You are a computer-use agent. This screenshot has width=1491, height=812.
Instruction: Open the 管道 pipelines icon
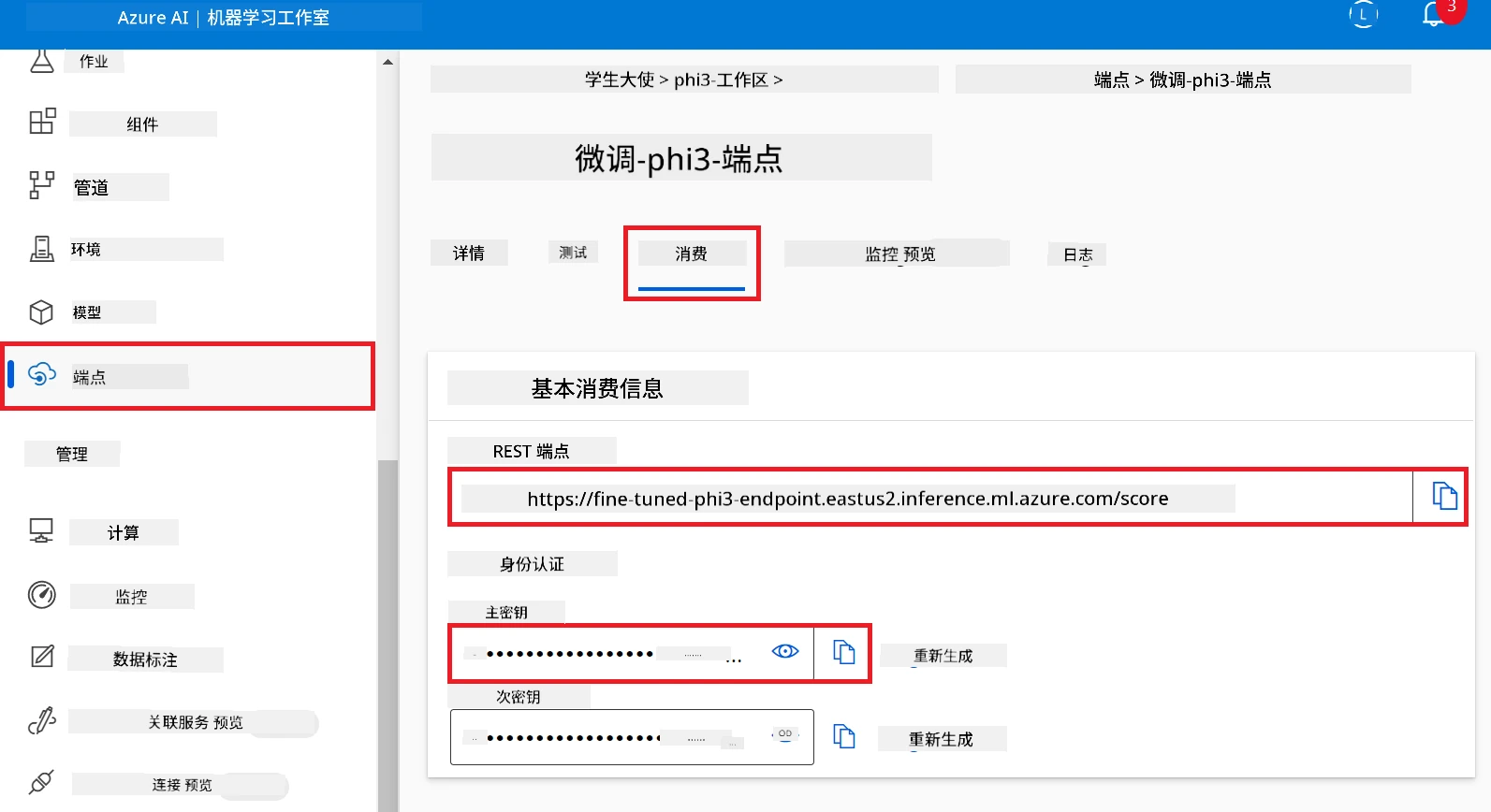tap(42, 184)
